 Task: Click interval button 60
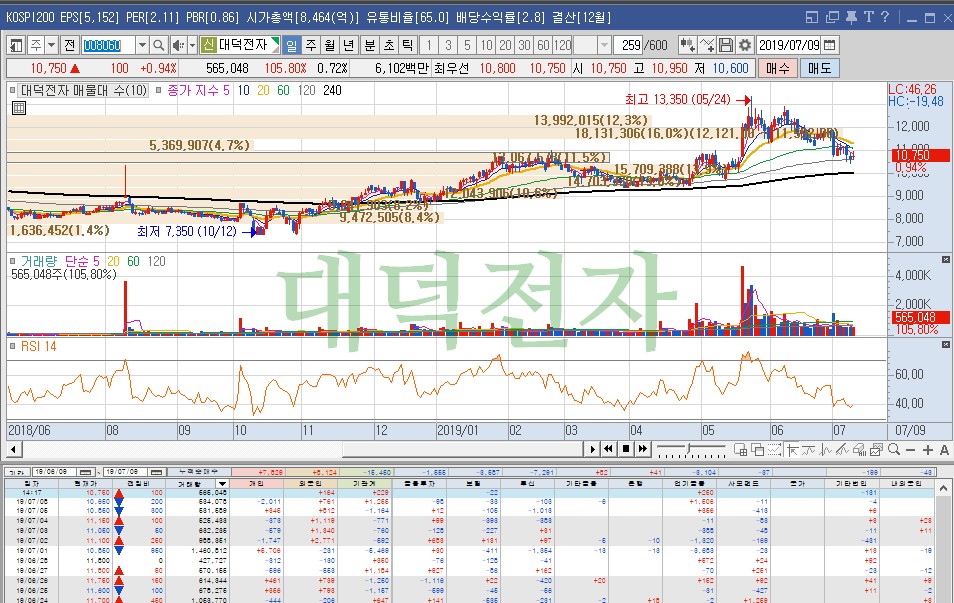(x=543, y=45)
